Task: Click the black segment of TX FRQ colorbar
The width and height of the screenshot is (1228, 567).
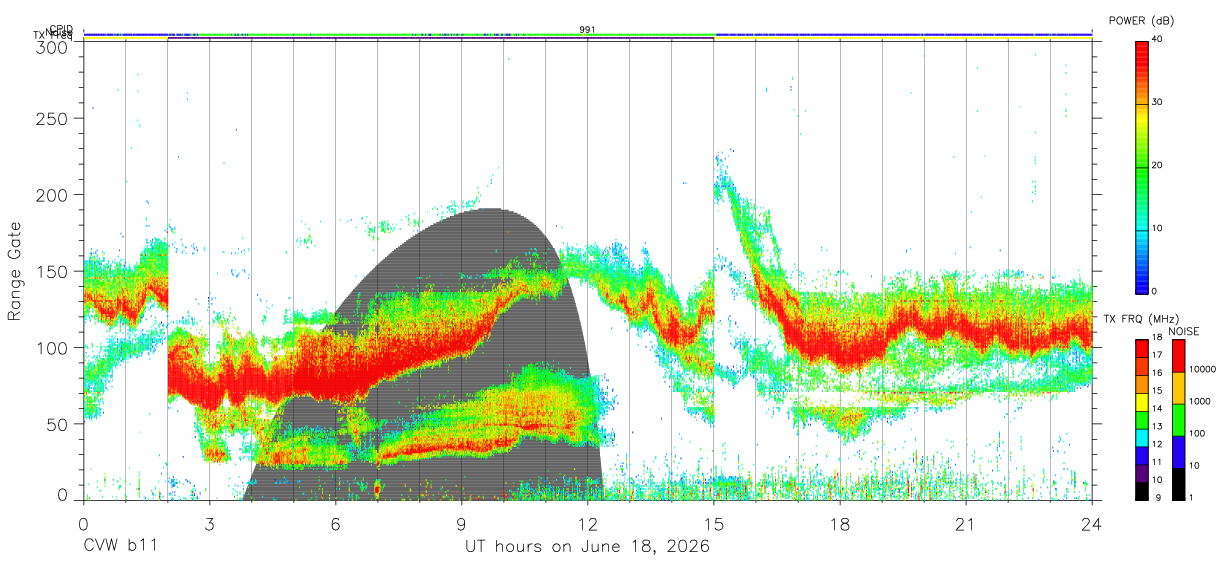Action: [1141, 489]
